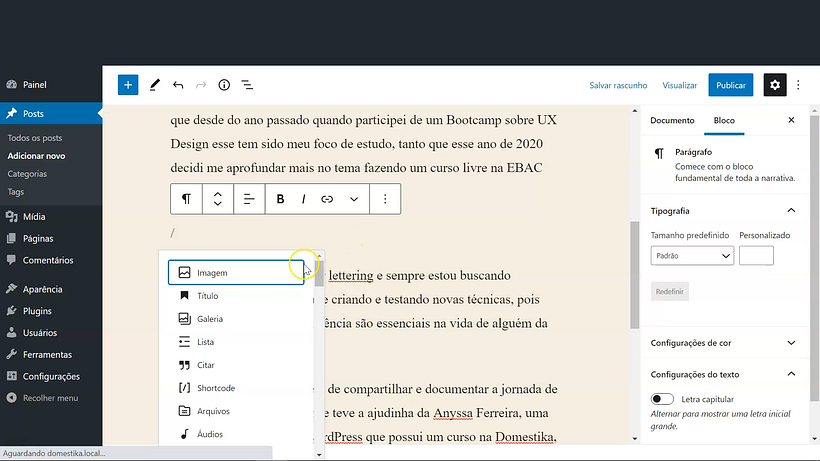
Task: Toggle the Letra capitular switch
Action: coord(662,399)
